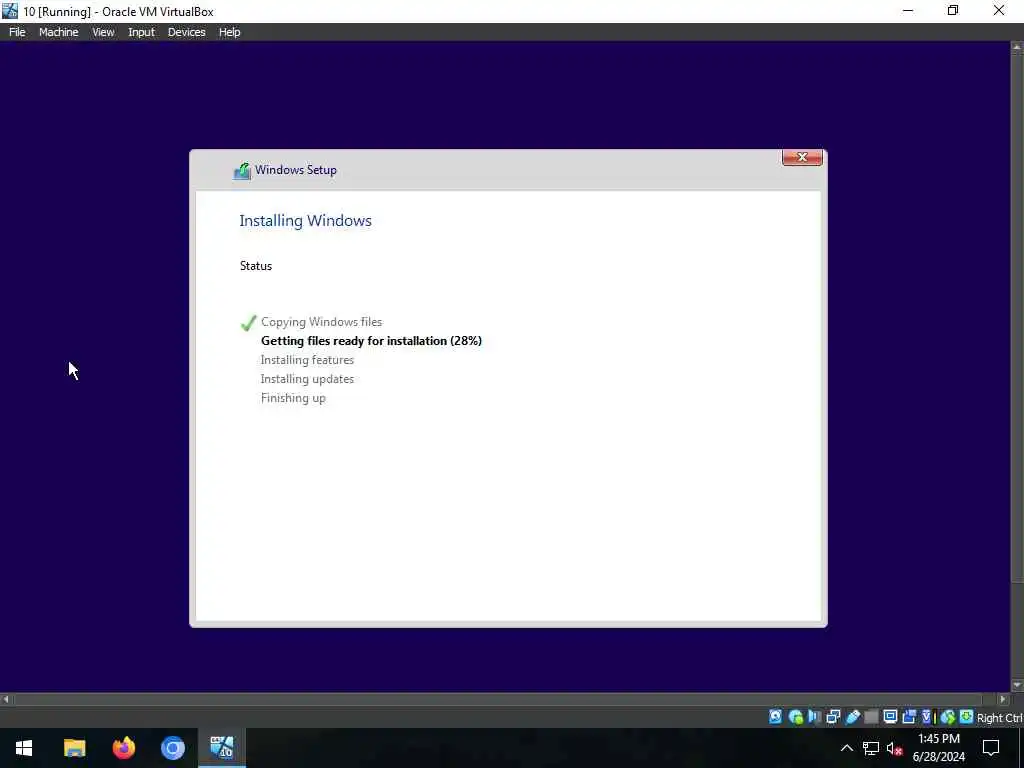Open the taskbar clock and date

click(938, 748)
